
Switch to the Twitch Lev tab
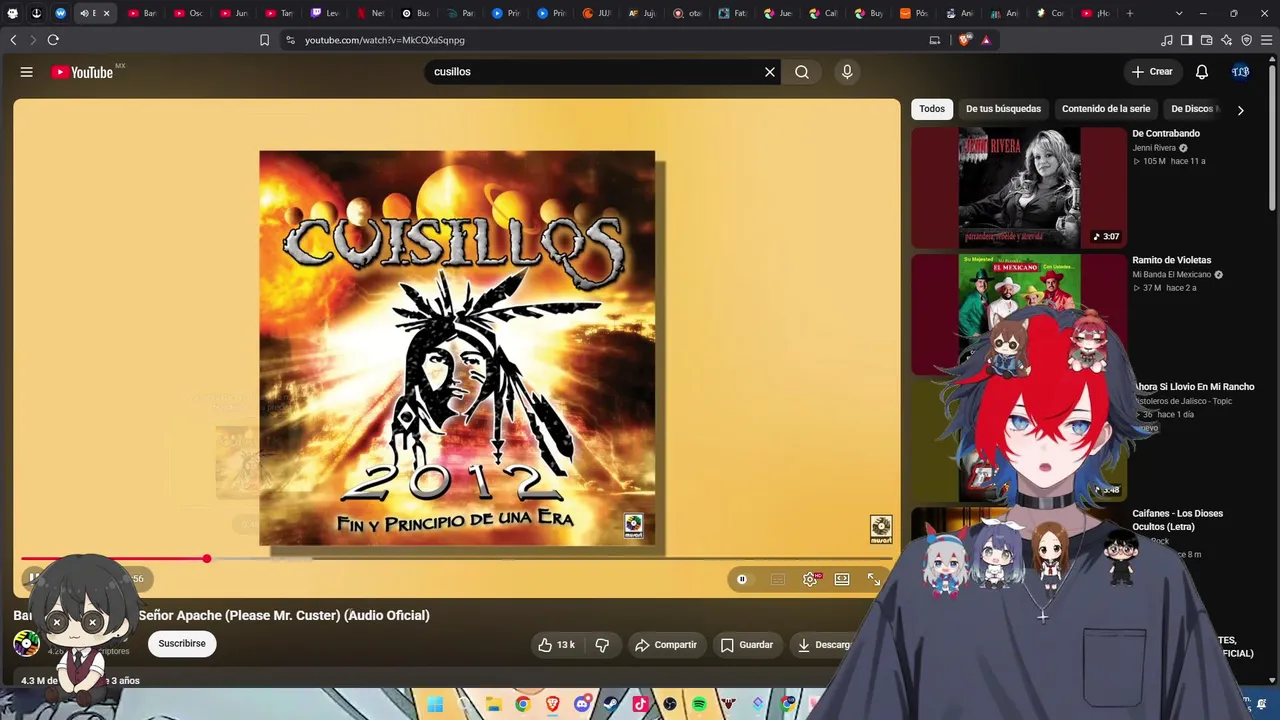coord(325,13)
